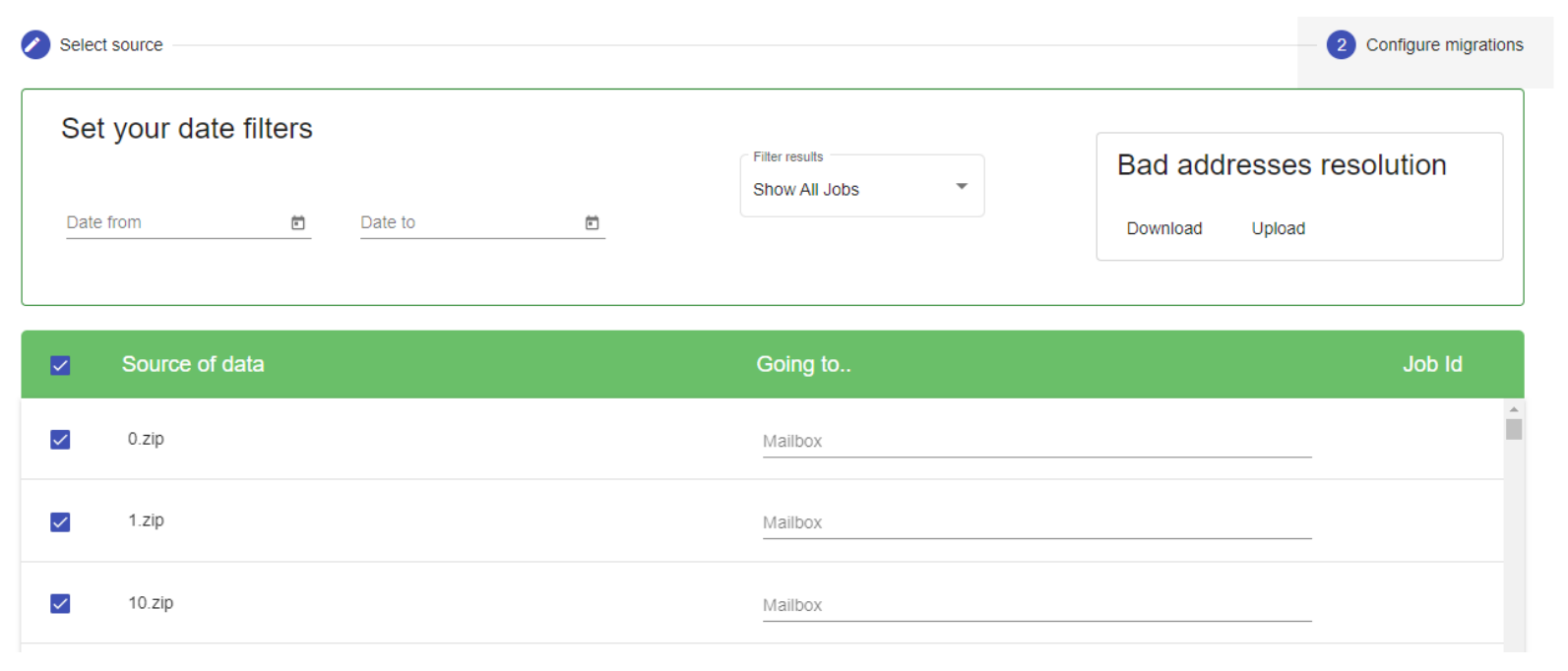
Task: Go to the Select source step
Action: [x=110, y=45]
